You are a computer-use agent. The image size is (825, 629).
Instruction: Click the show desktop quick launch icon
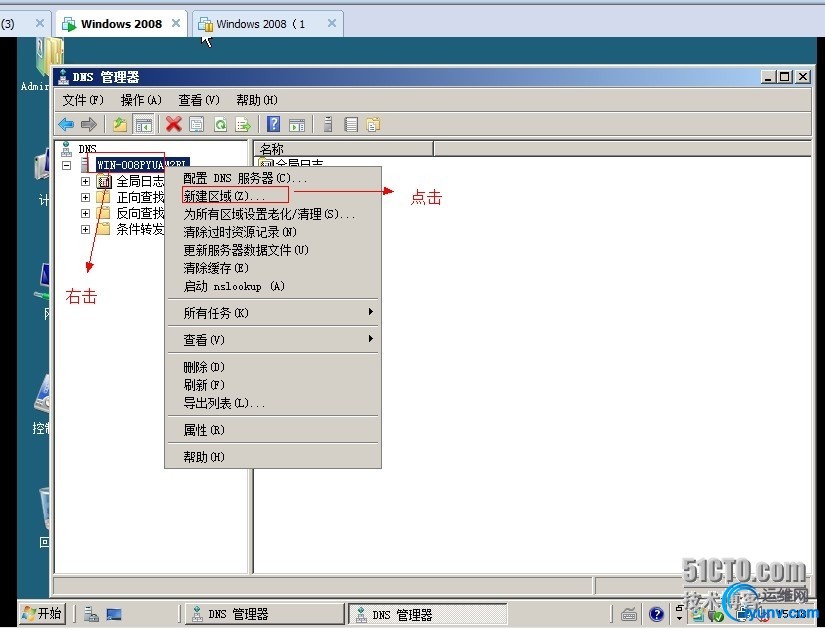click(114, 614)
